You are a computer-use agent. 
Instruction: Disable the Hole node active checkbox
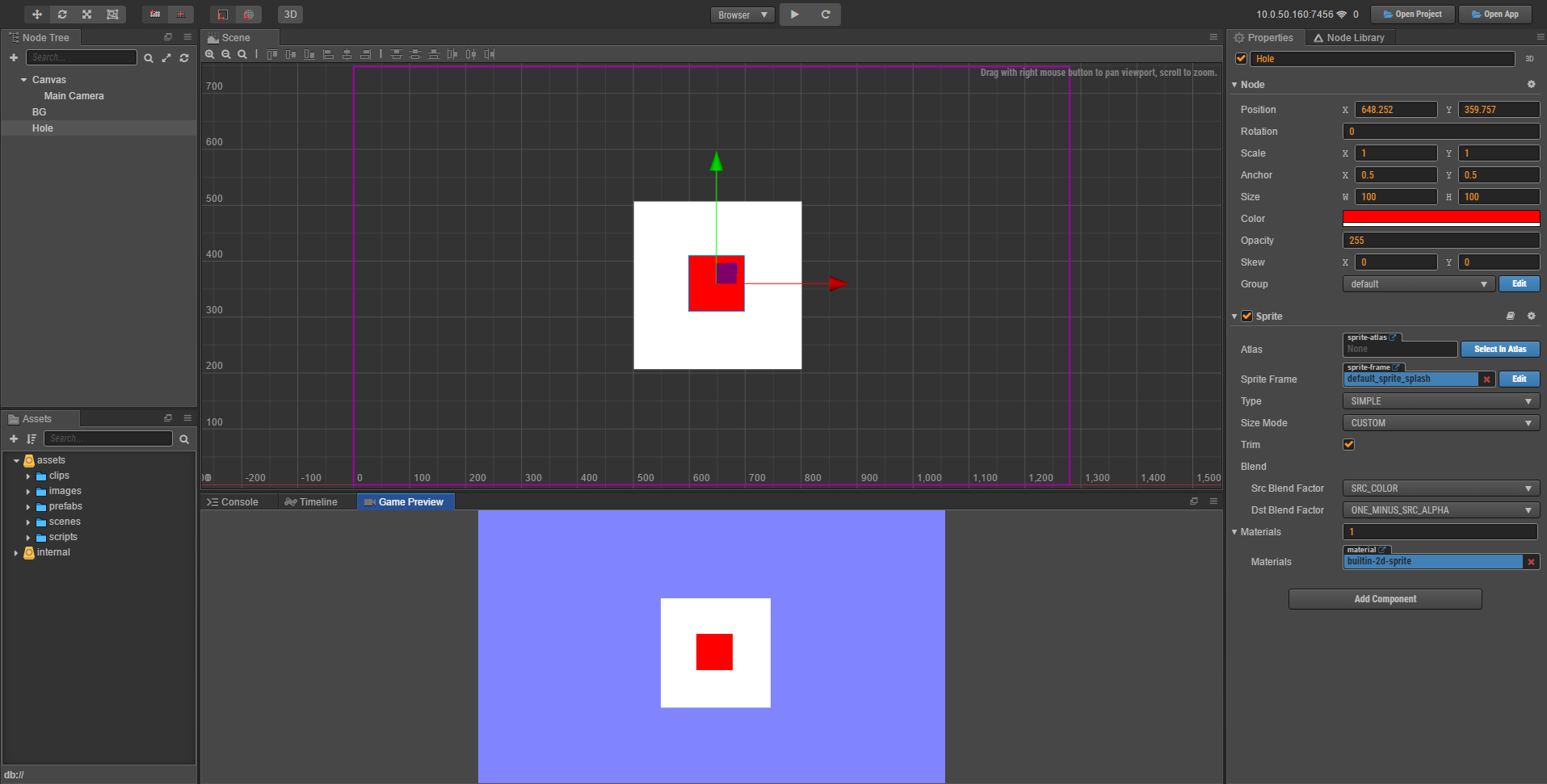coord(1241,59)
